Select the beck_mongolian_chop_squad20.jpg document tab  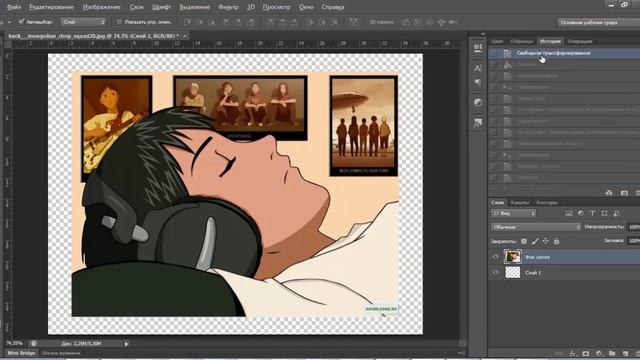tap(93, 36)
